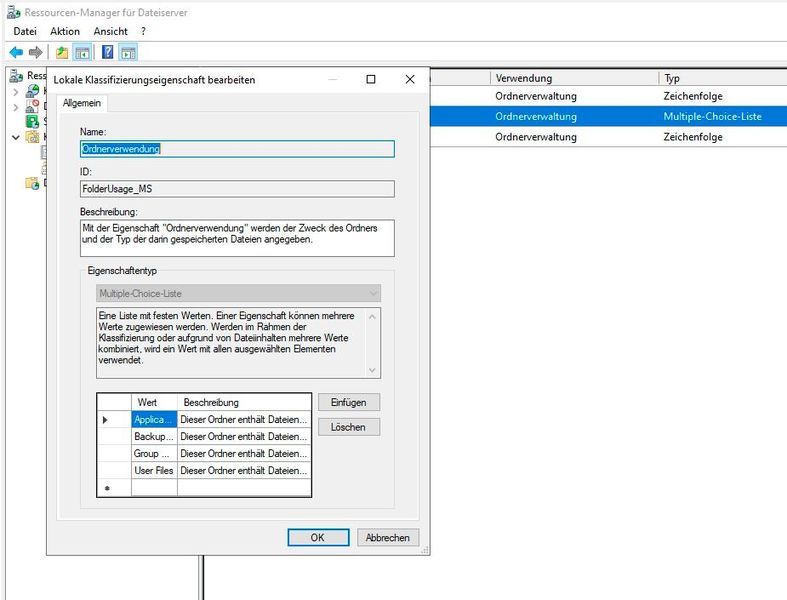Open the Datei menu
The image size is (787, 600).
(x=25, y=31)
